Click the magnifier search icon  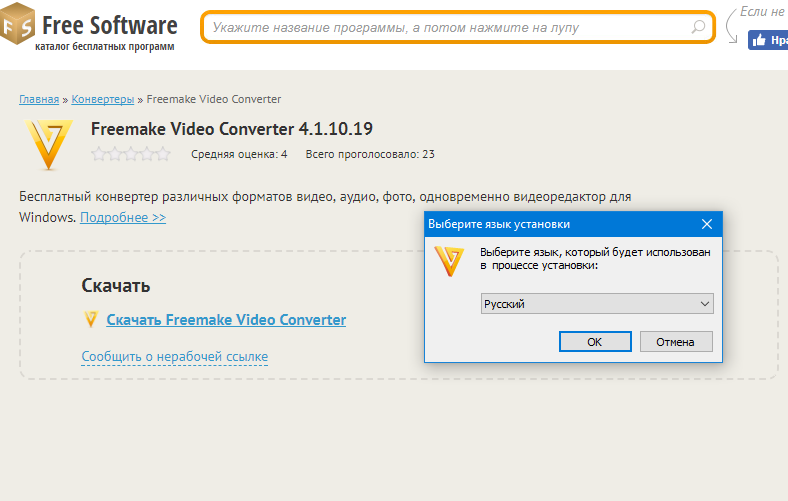coord(698,27)
